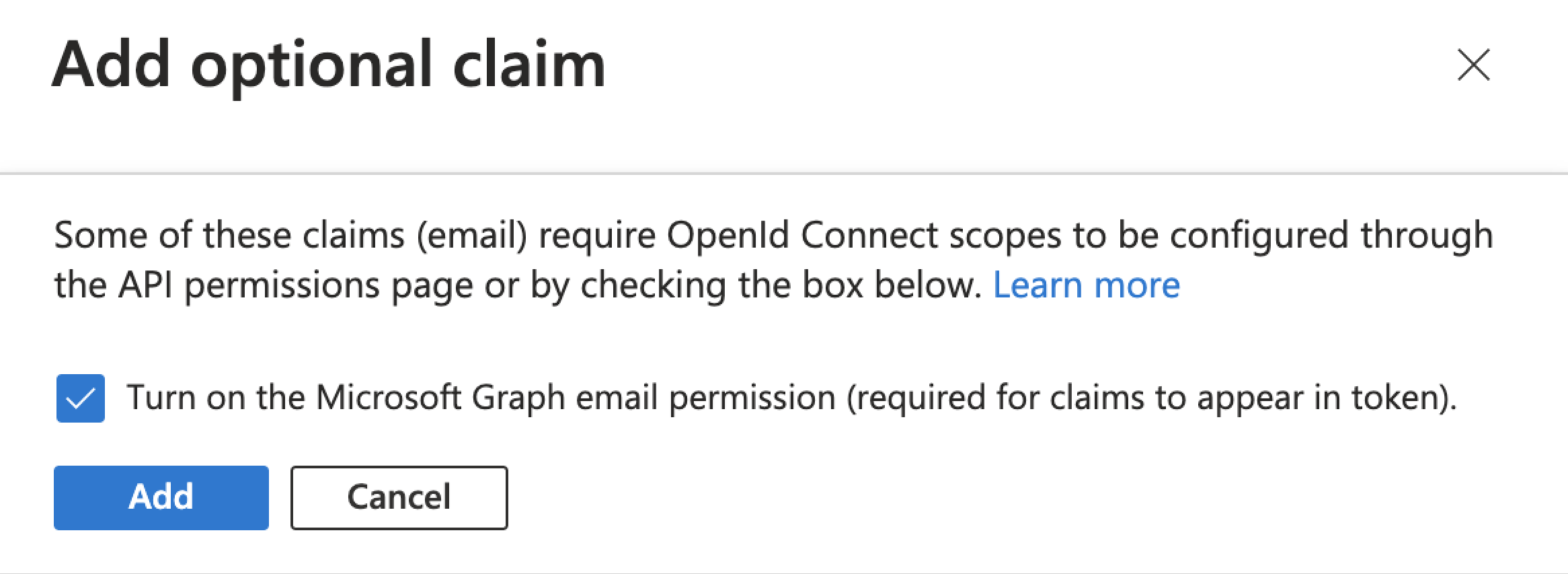Click the Add button to confirm claim
Viewport: 1568px width, 574px height.
[x=160, y=498]
